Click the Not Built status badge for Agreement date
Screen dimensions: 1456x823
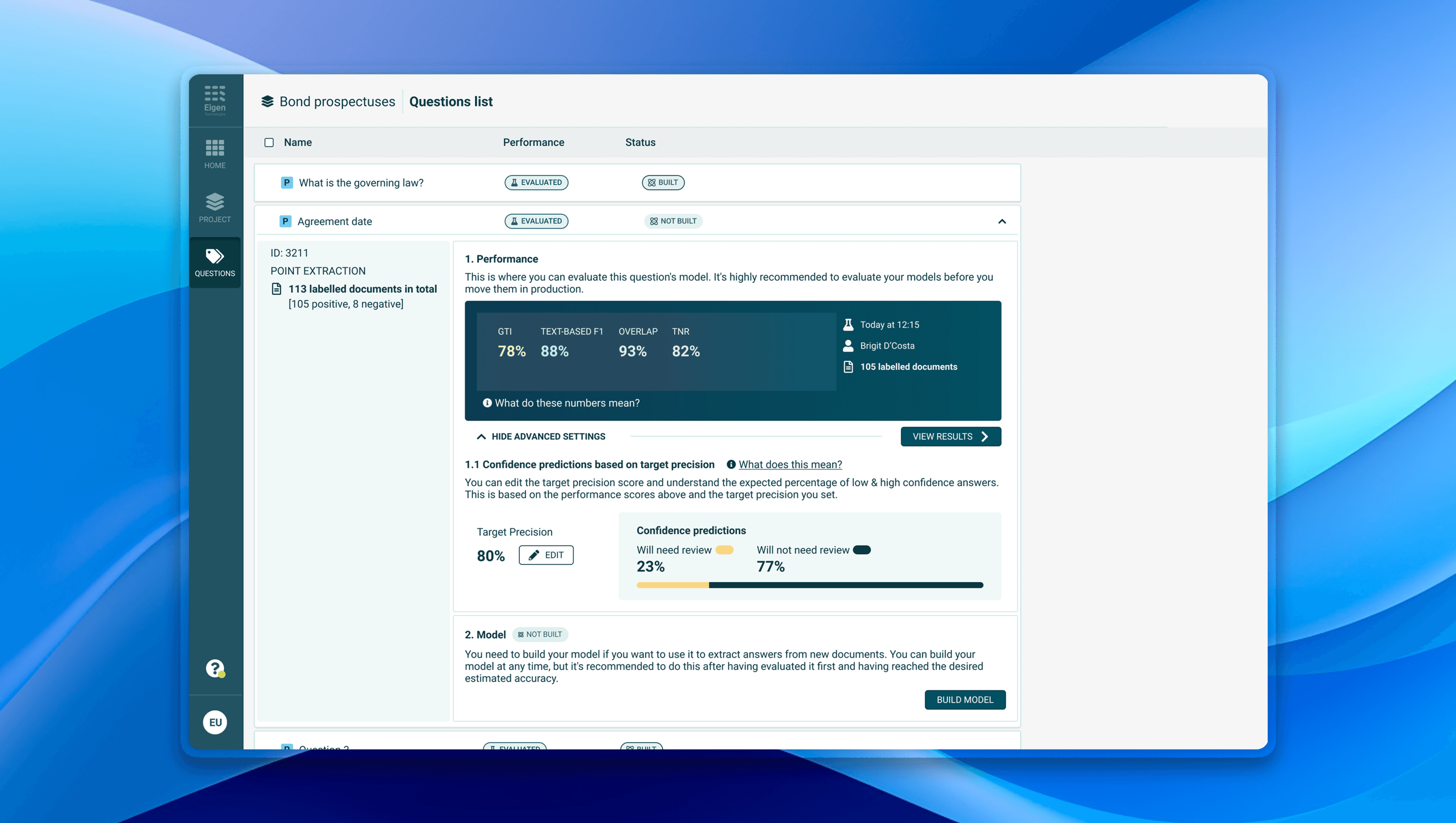(x=673, y=221)
